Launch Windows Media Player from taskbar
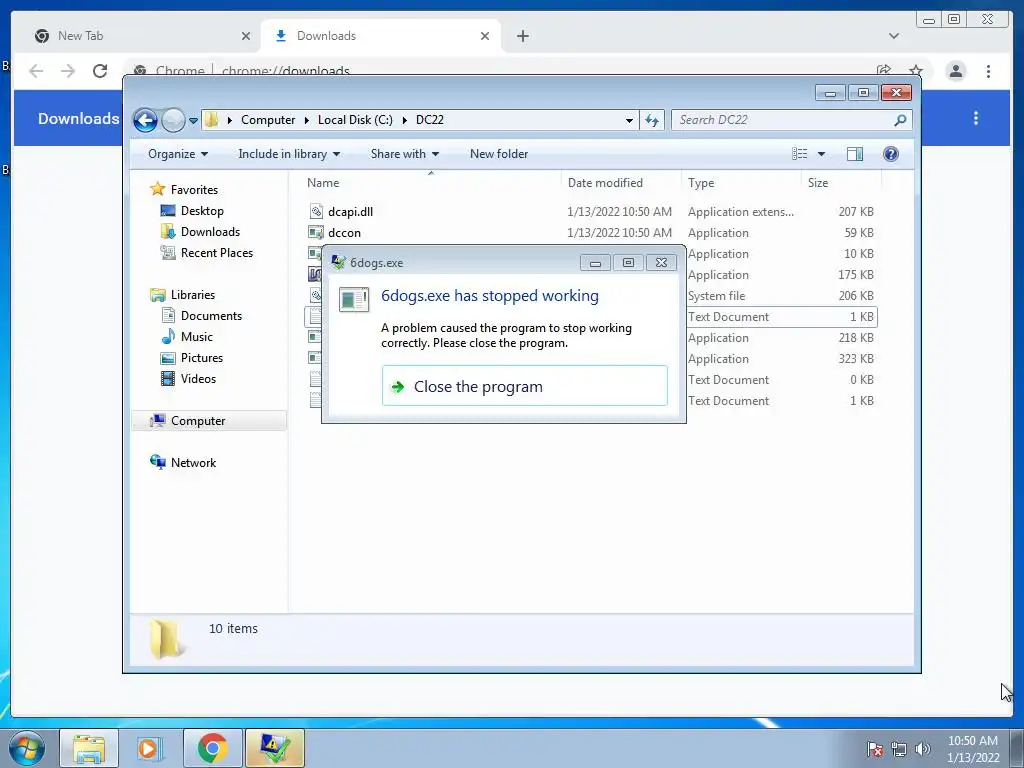 [x=150, y=748]
